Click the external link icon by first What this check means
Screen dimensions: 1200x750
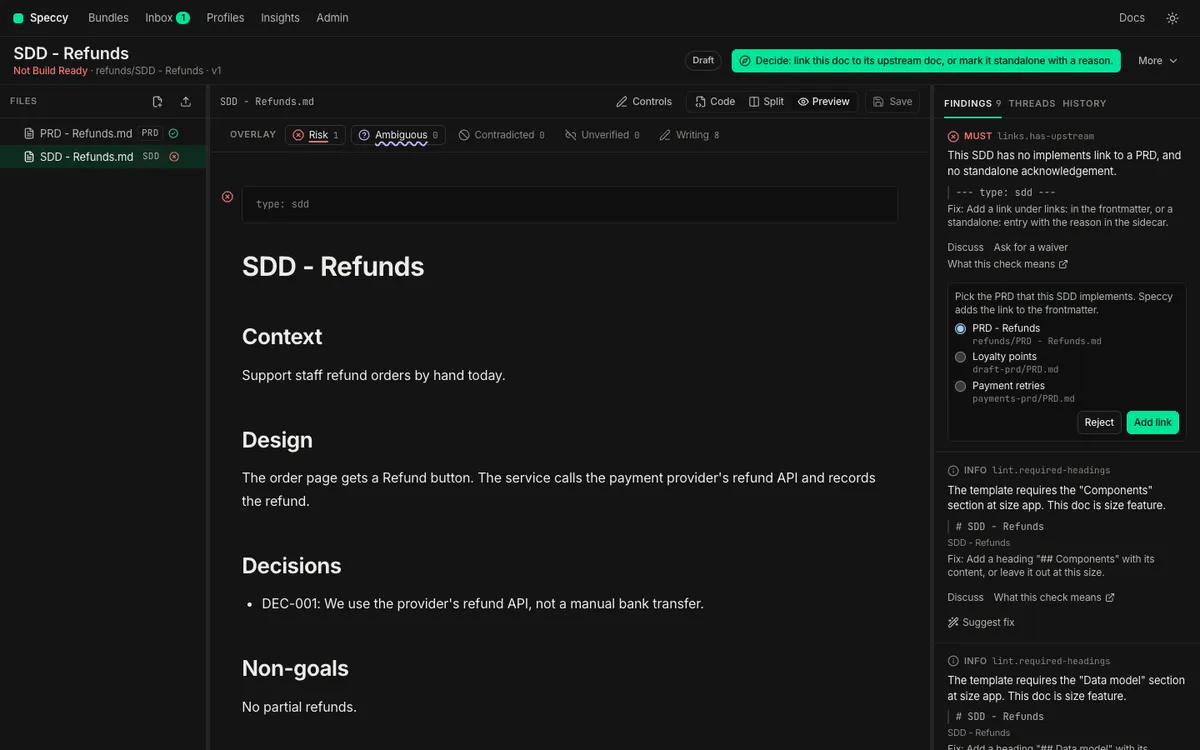coord(1063,265)
